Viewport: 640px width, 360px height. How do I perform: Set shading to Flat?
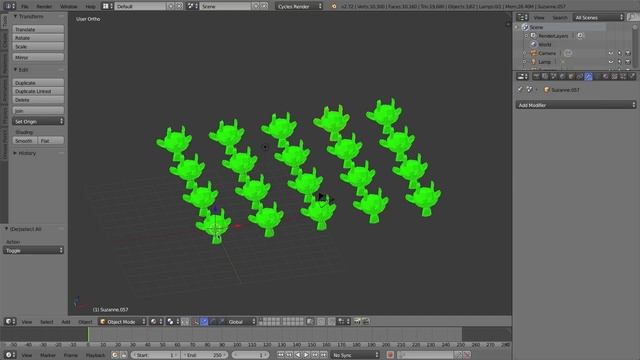51,141
